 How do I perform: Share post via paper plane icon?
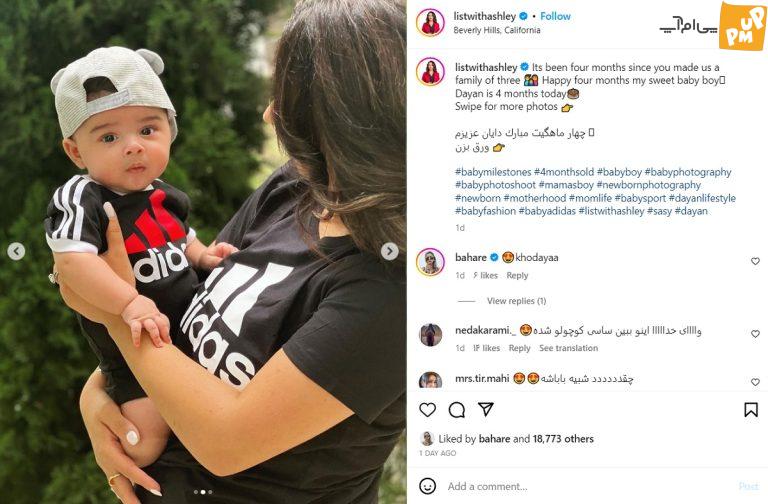[485, 409]
